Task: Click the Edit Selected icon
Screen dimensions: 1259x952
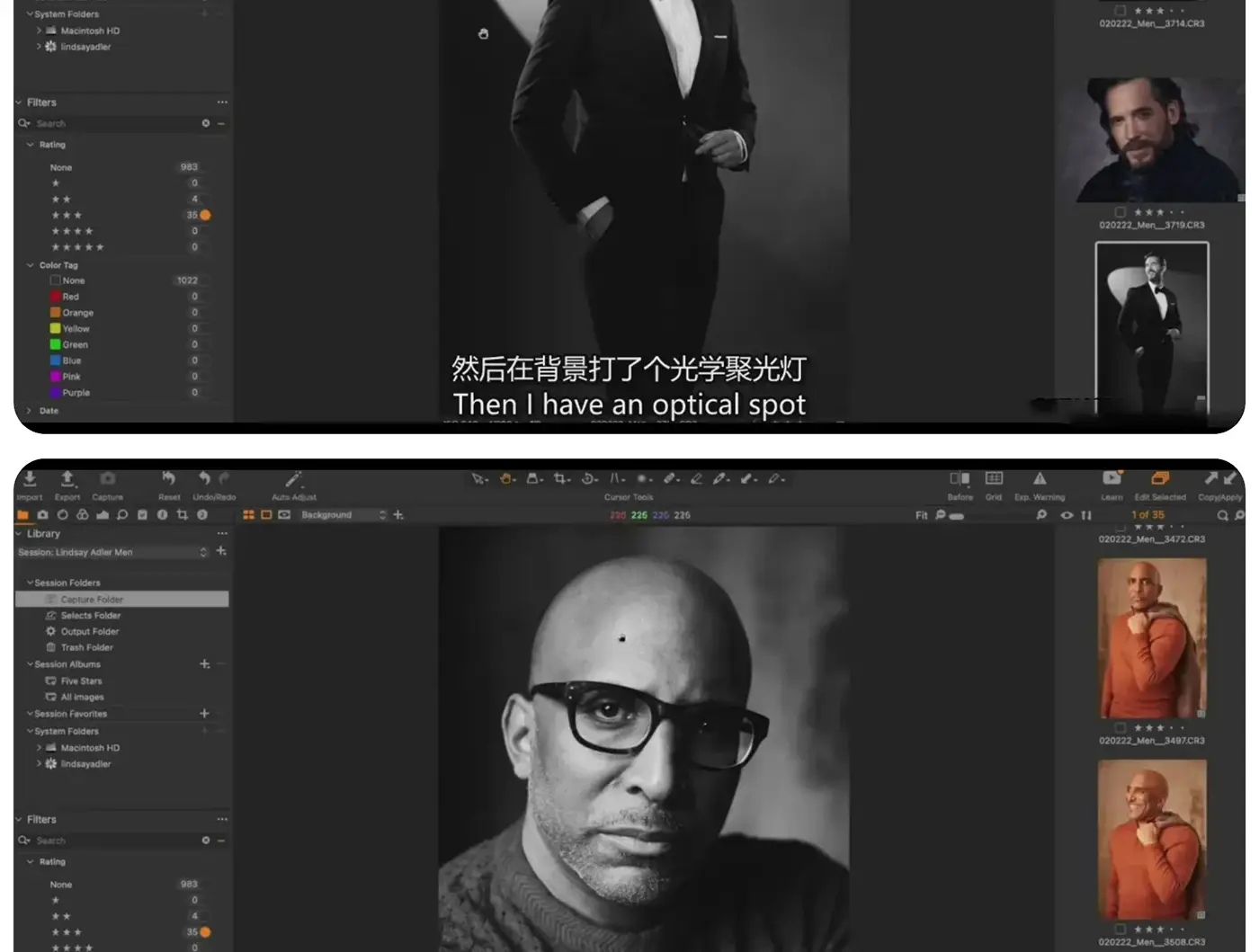Action: pyautogui.click(x=1160, y=478)
